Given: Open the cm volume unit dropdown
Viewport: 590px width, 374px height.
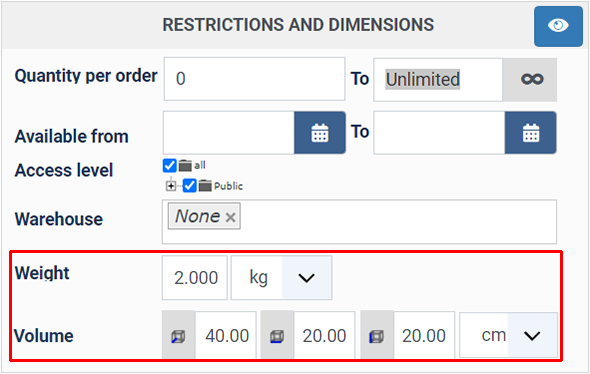Looking at the screenshot, I should tap(508, 335).
